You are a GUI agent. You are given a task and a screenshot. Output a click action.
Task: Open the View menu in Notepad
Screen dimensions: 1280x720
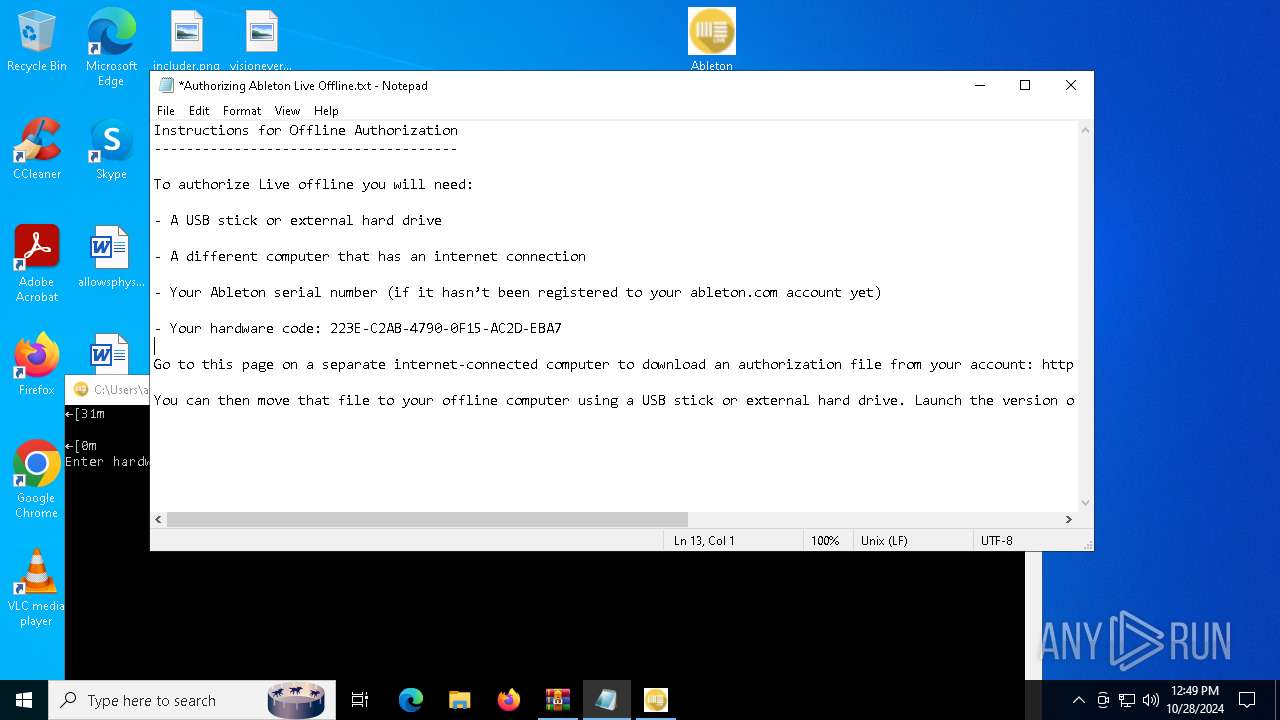click(287, 111)
